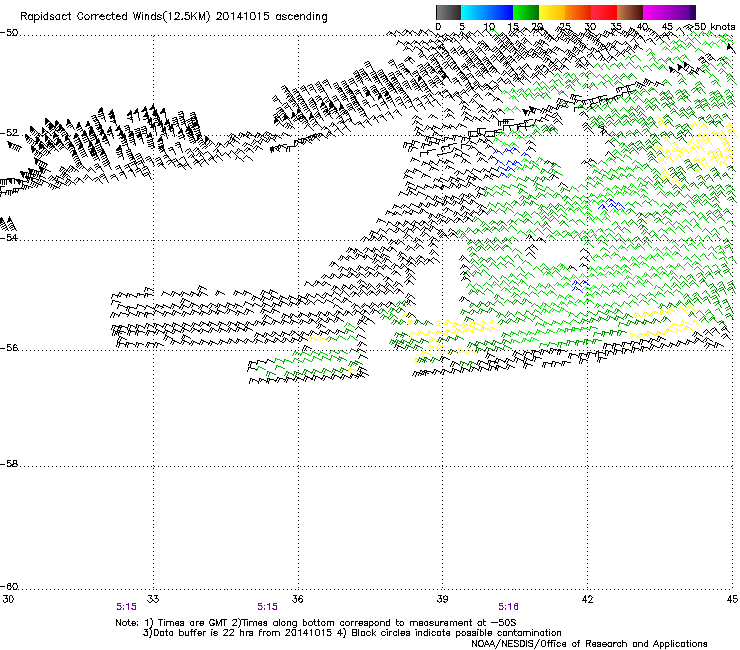The image size is (740, 650).
Task: Click the '5' label under the color legend
Action: 462,27
